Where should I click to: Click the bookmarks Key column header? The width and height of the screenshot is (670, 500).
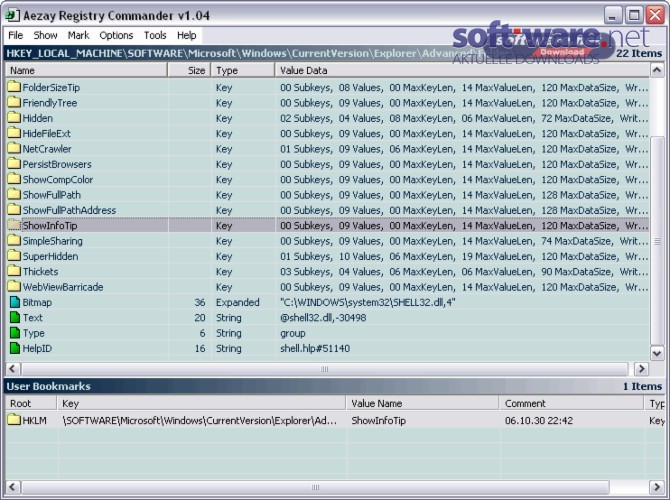[201, 403]
